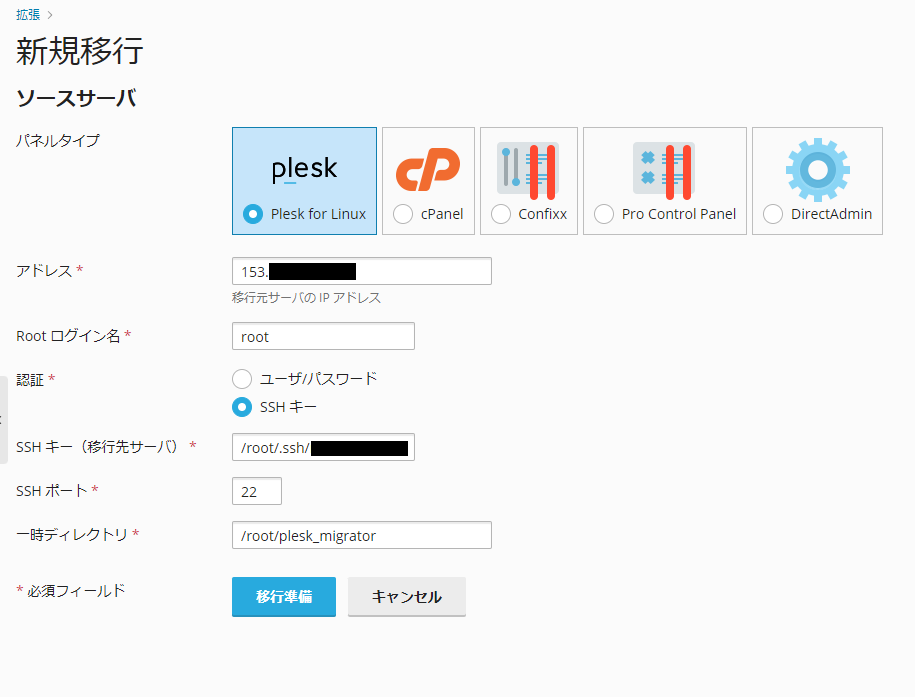
Task: Select Plesk for Linux radio button
Action: click(253, 214)
